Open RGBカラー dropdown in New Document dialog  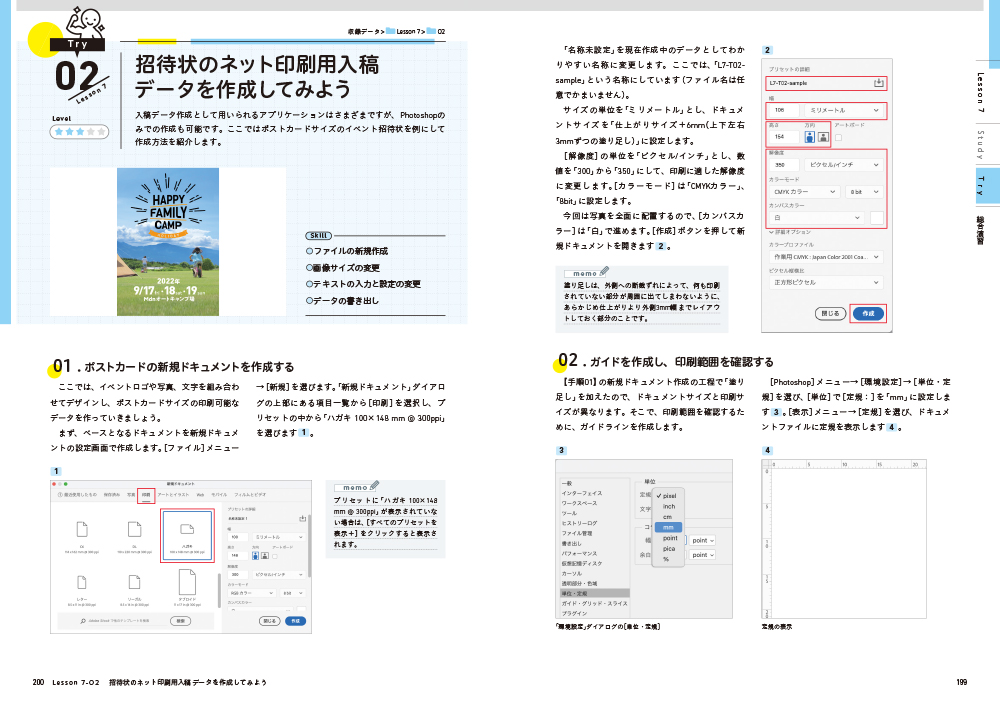click(252, 593)
